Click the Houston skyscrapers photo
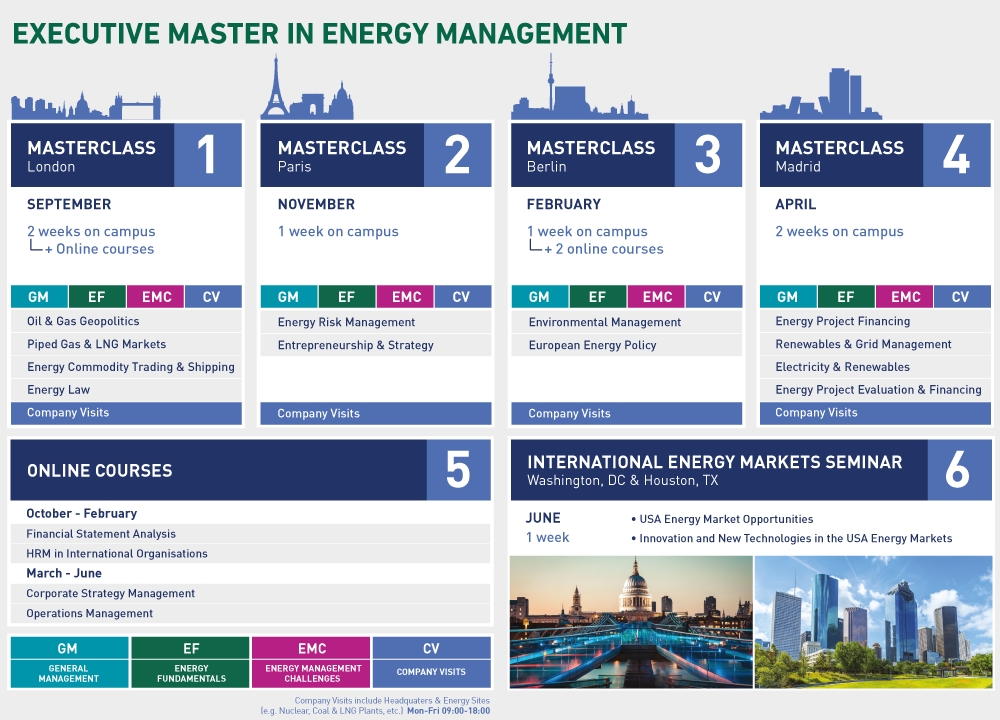This screenshot has width=1000, height=720. coord(873,622)
